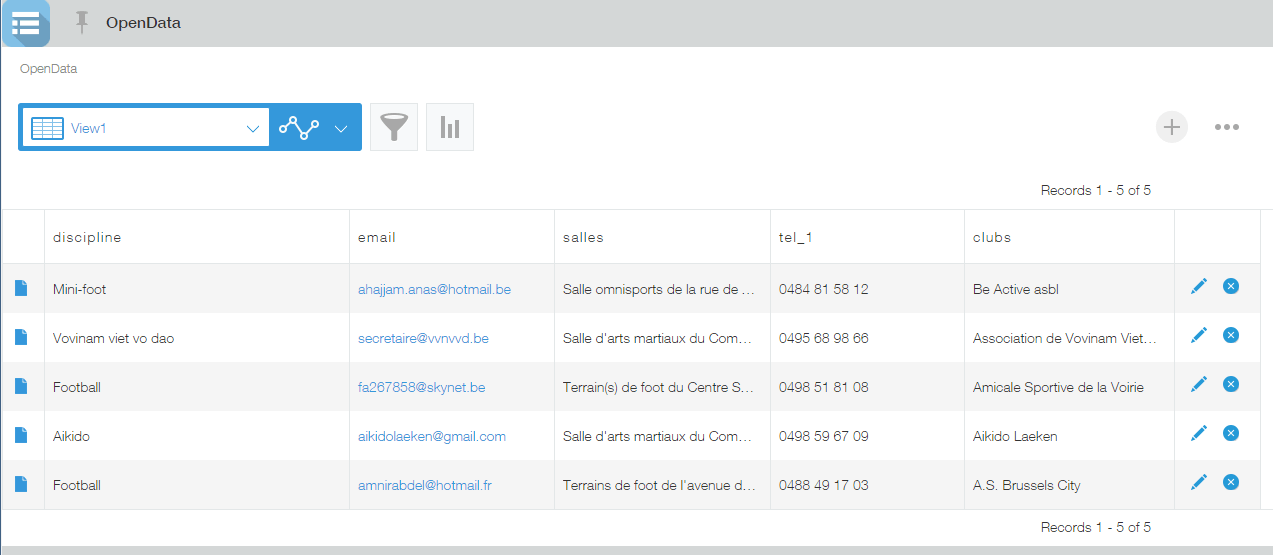The width and height of the screenshot is (1273, 555).
Task: Open record details for Aikido row
Action: tap(21, 435)
